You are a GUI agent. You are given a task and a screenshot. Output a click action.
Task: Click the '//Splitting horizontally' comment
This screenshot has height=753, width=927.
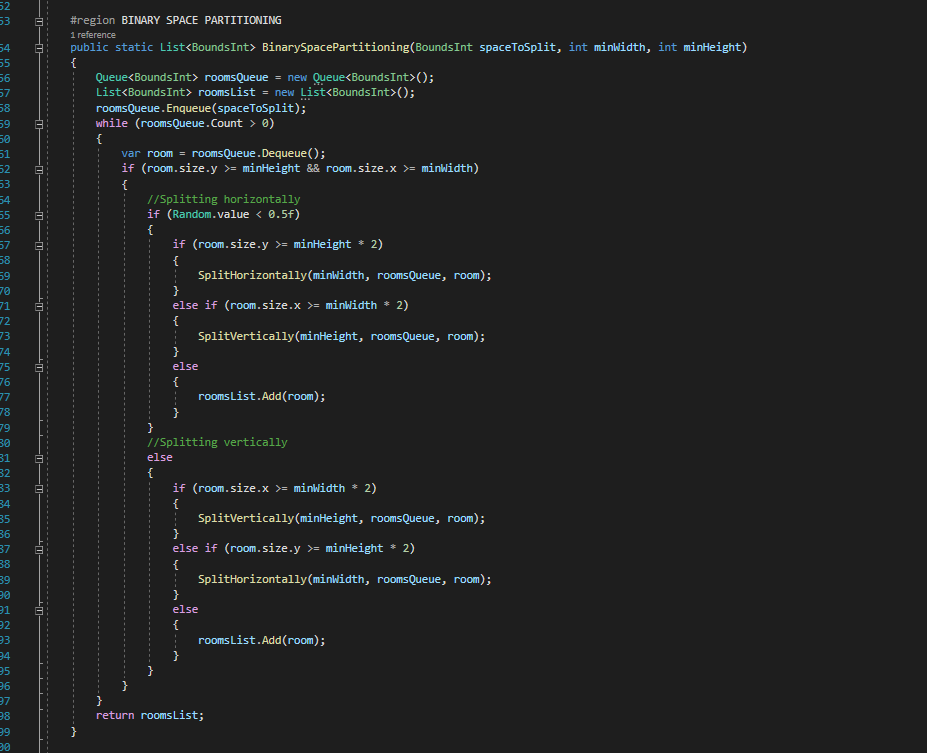(223, 199)
